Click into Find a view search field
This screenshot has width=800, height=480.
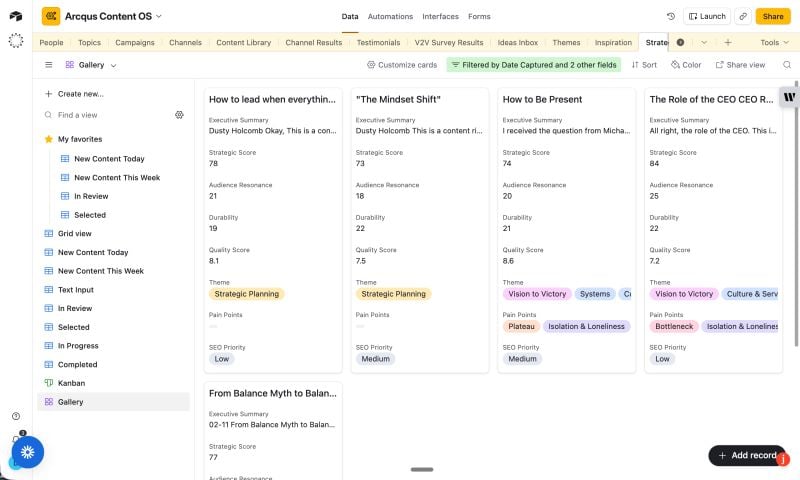[x=107, y=115]
